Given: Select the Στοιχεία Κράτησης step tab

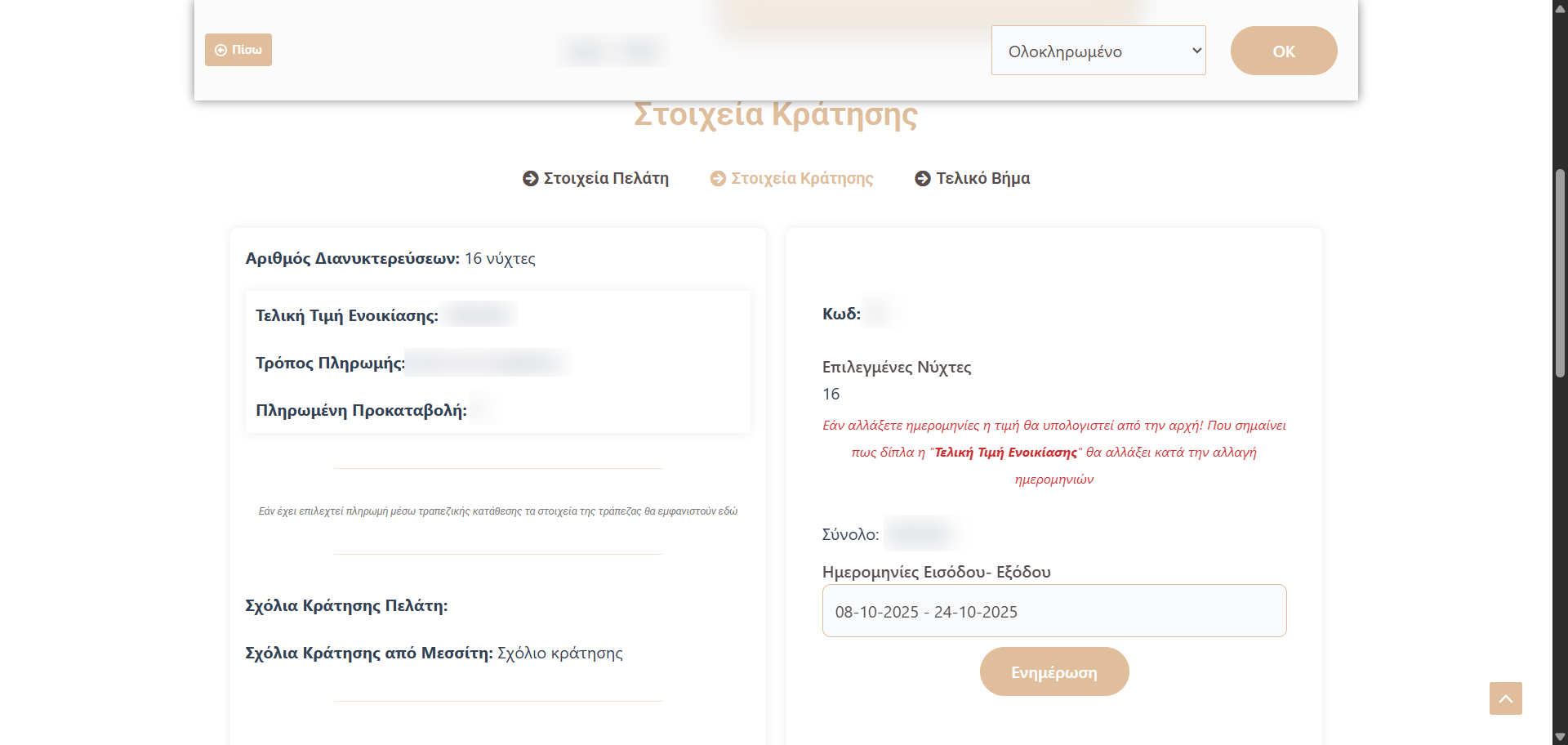Looking at the screenshot, I should click(x=801, y=178).
